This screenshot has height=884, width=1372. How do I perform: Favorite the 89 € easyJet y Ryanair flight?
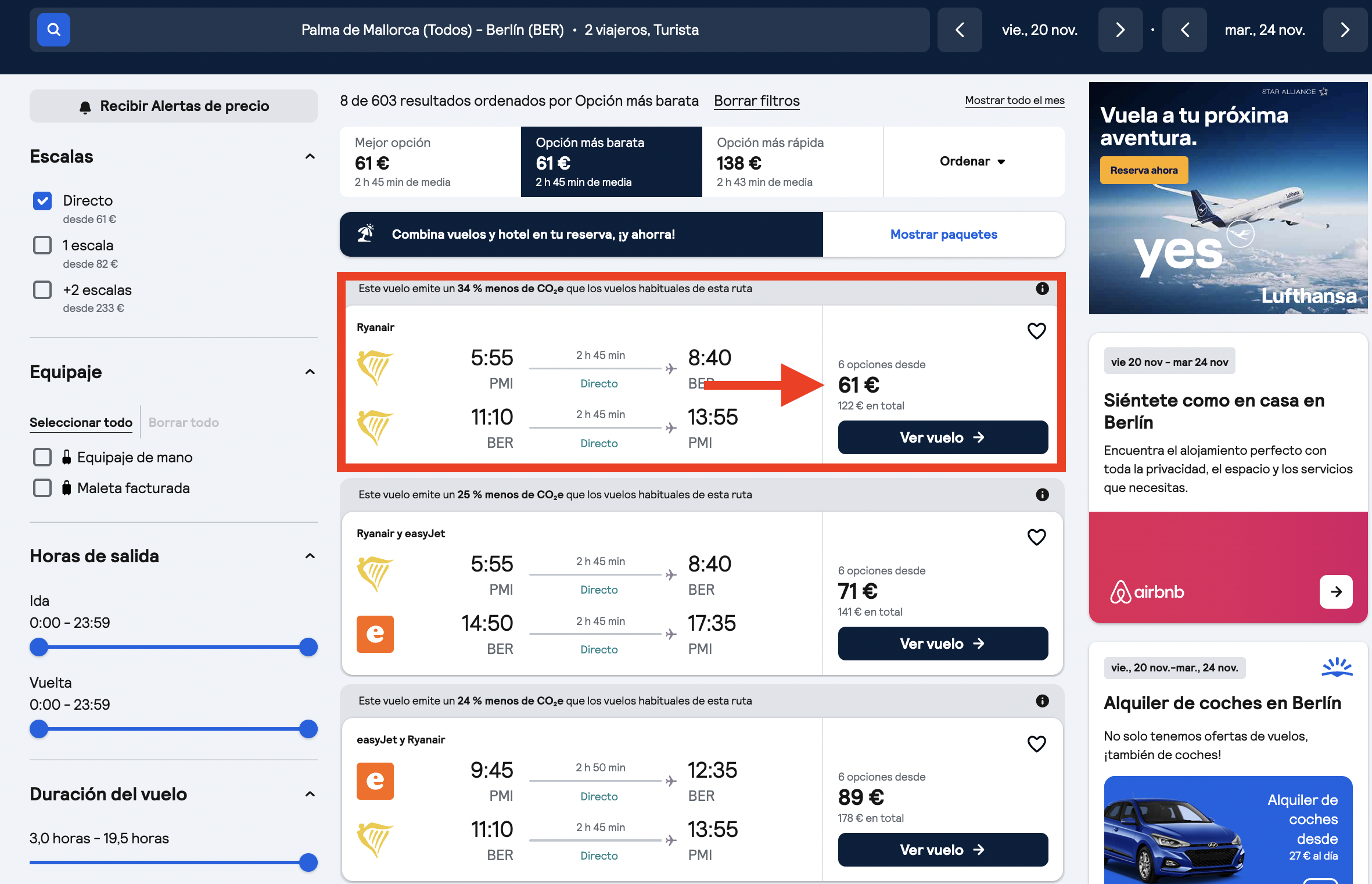pyautogui.click(x=1037, y=743)
